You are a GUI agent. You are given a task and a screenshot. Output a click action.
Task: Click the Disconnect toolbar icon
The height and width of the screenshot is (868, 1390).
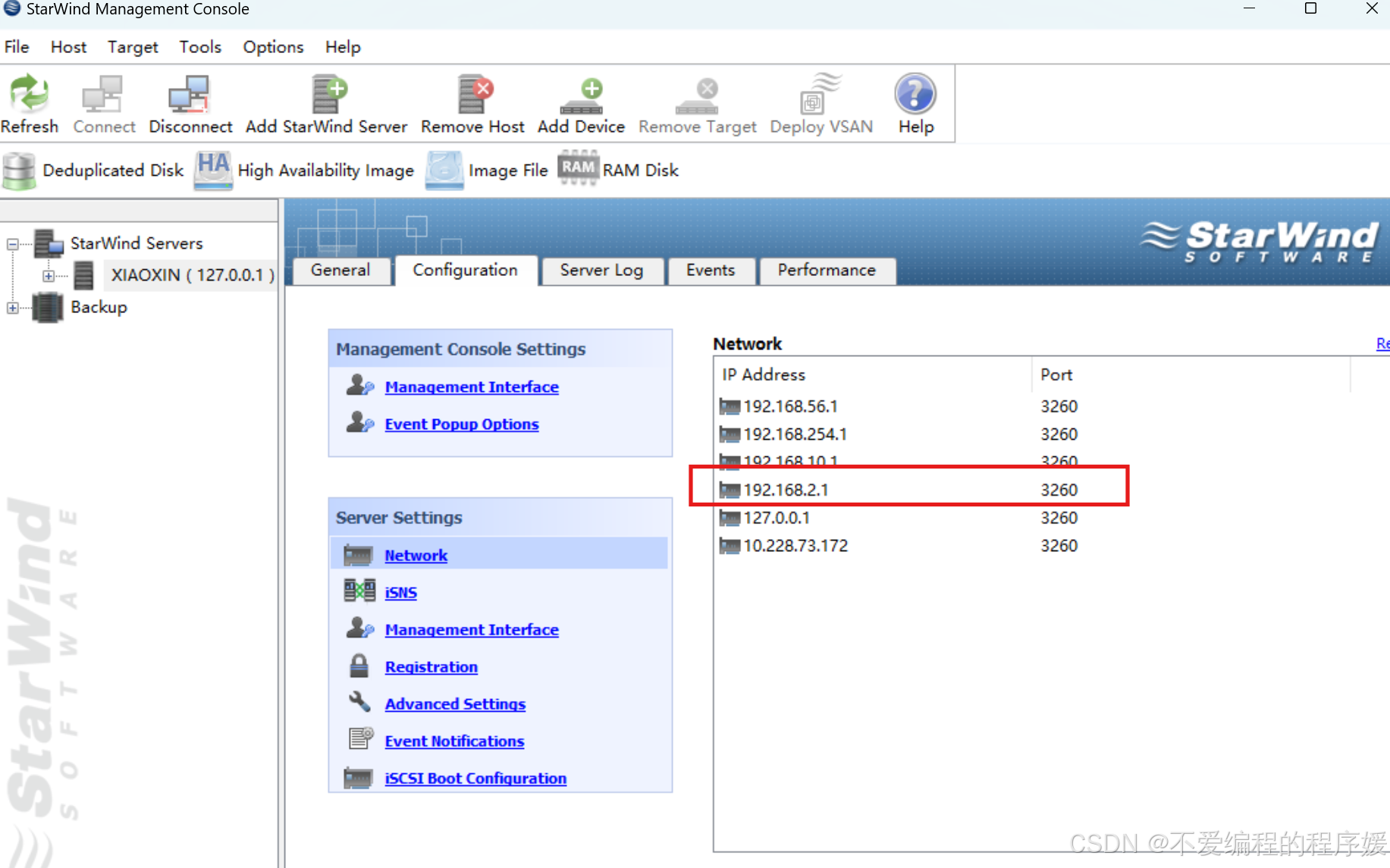click(189, 93)
